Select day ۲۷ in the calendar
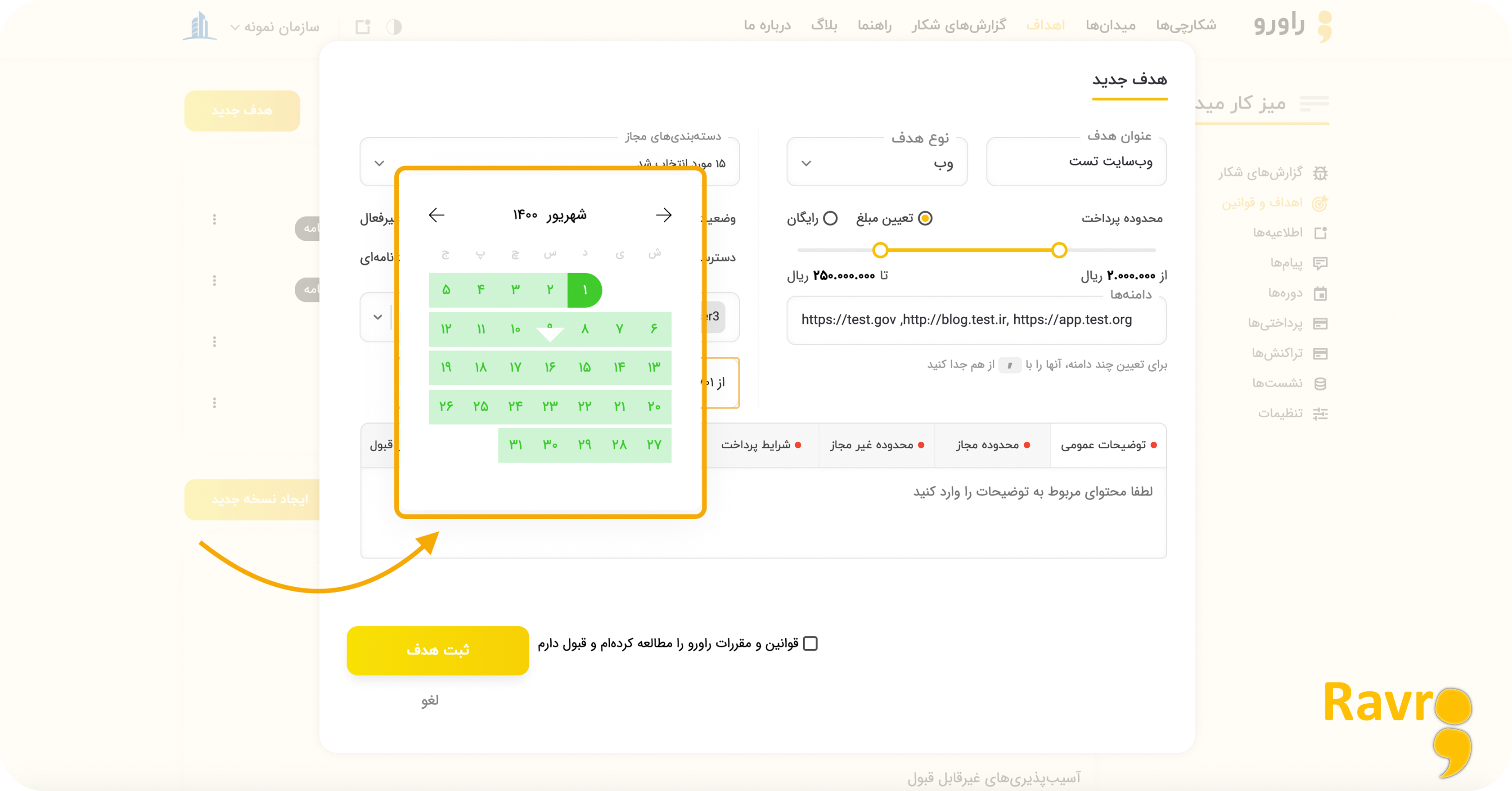 [x=654, y=445]
